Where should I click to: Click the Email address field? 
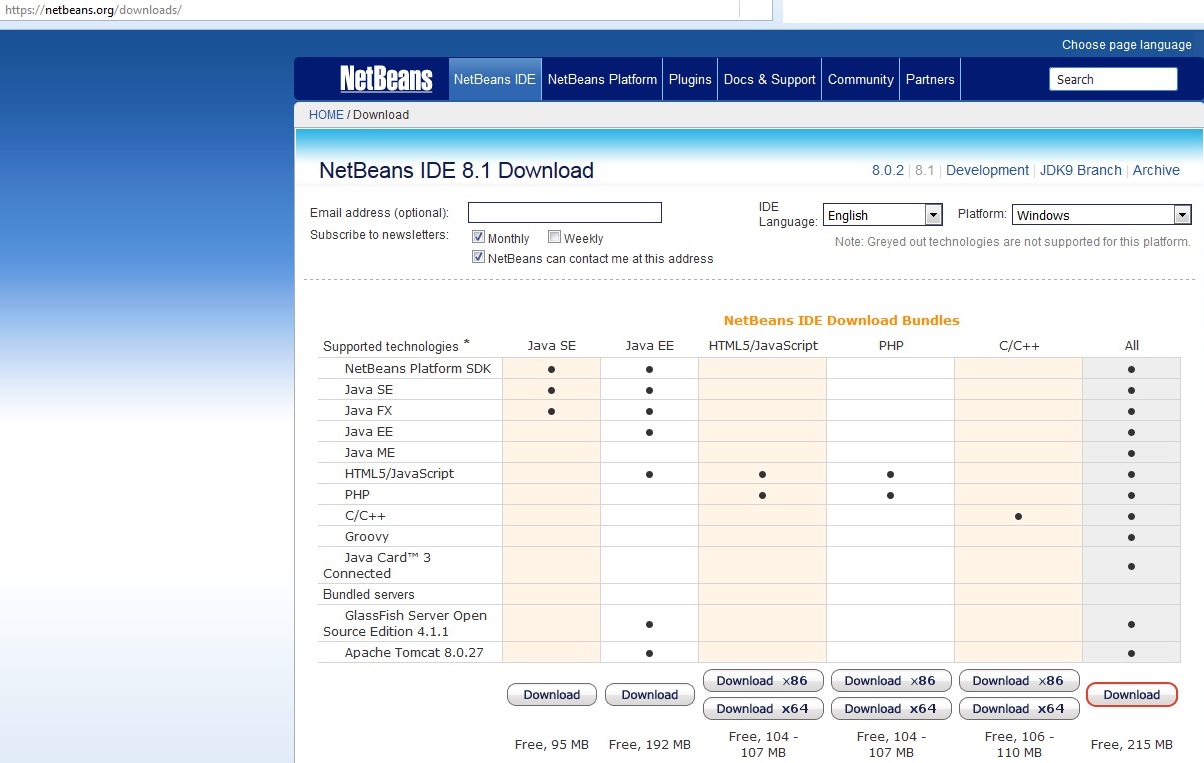click(565, 212)
